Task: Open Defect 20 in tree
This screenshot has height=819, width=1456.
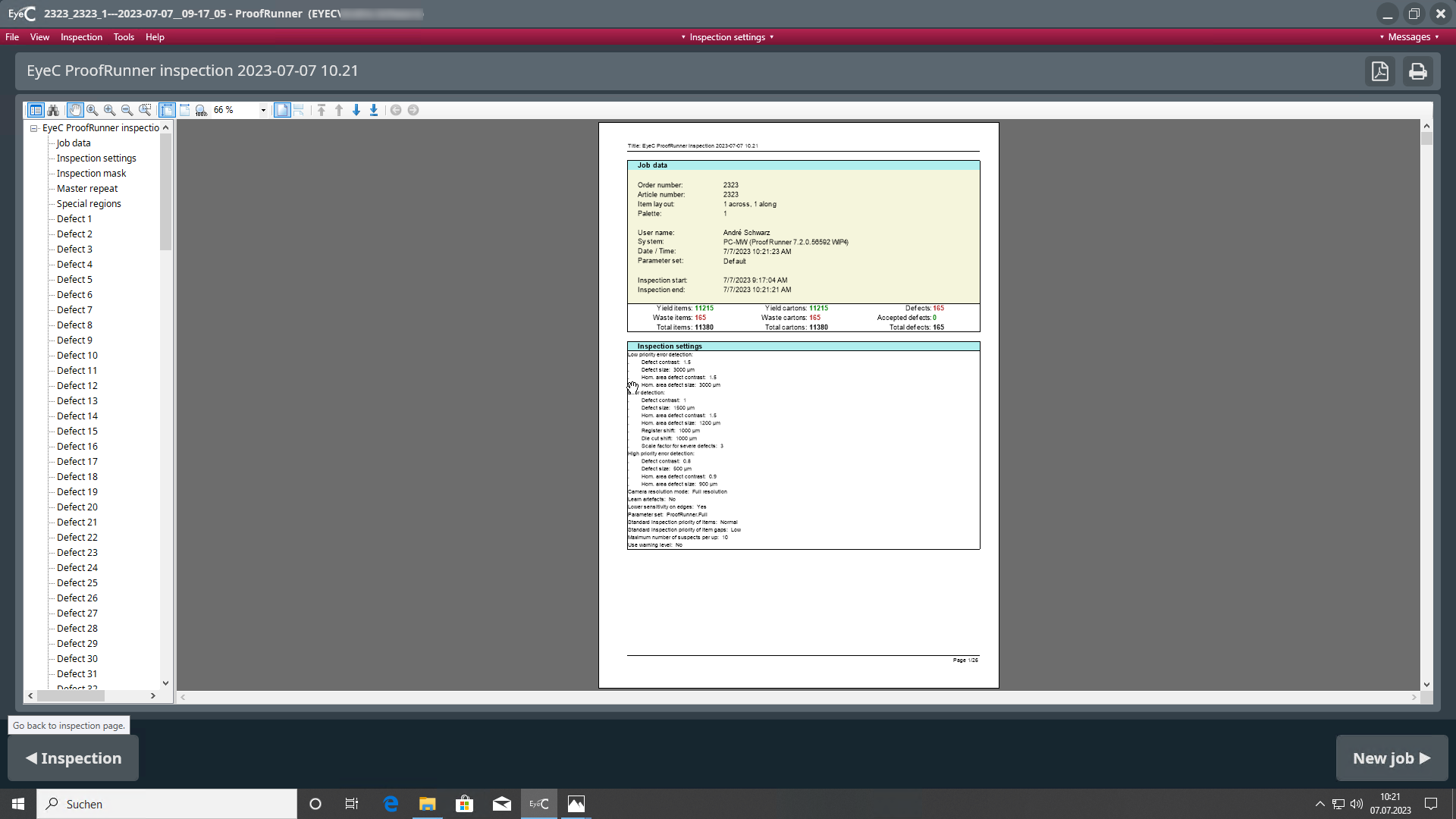Action: pyautogui.click(x=77, y=507)
